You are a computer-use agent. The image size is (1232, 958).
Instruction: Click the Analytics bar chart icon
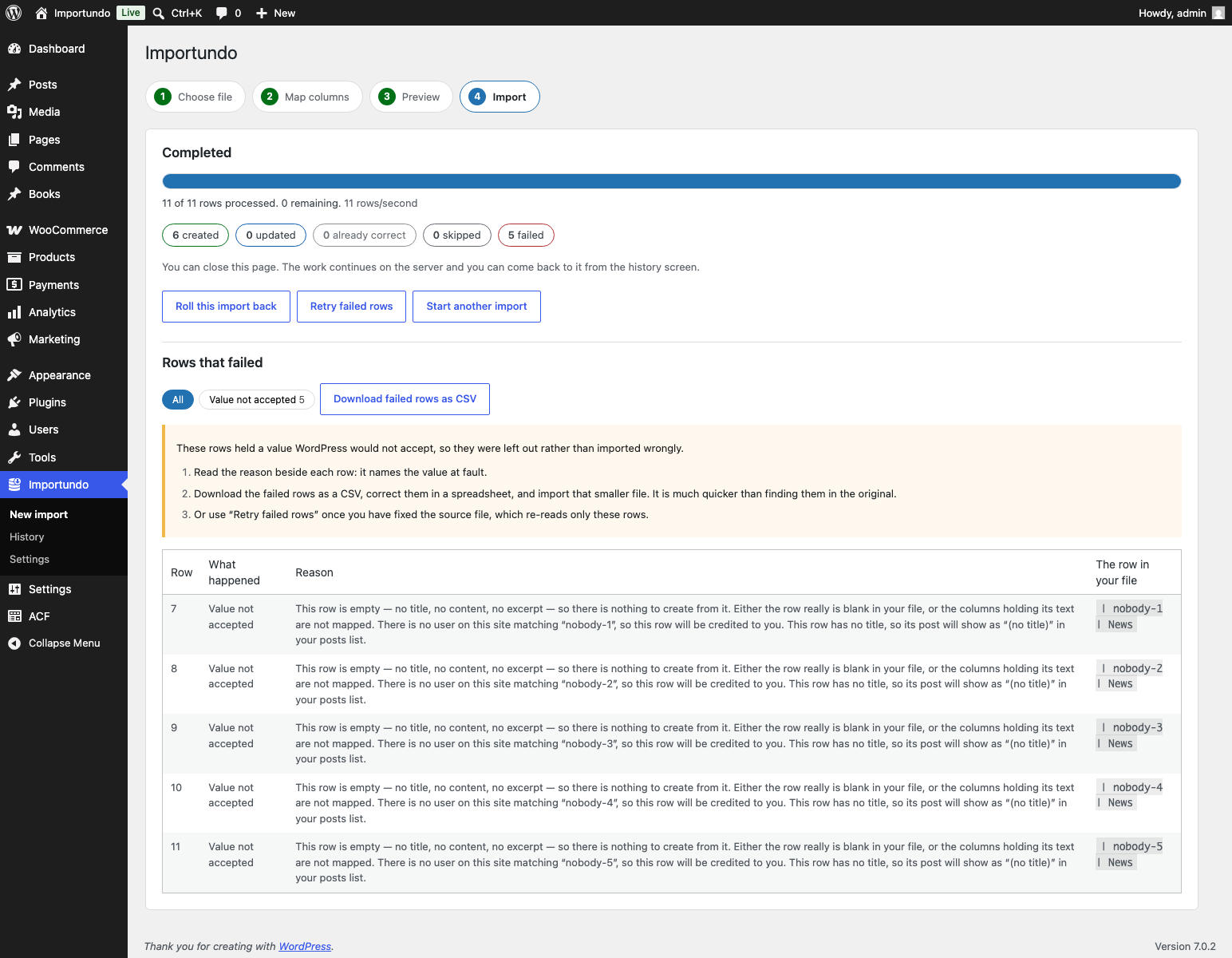[x=14, y=312]
